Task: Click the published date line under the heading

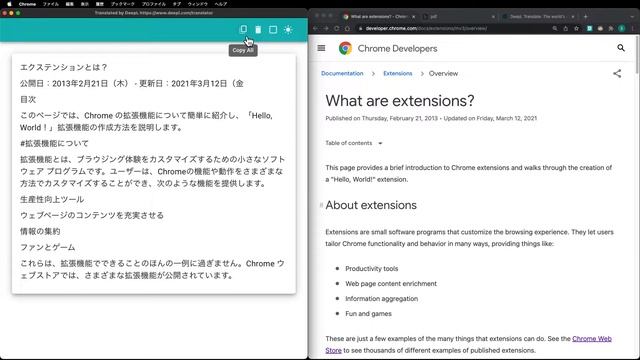Action: pos(431,118)
